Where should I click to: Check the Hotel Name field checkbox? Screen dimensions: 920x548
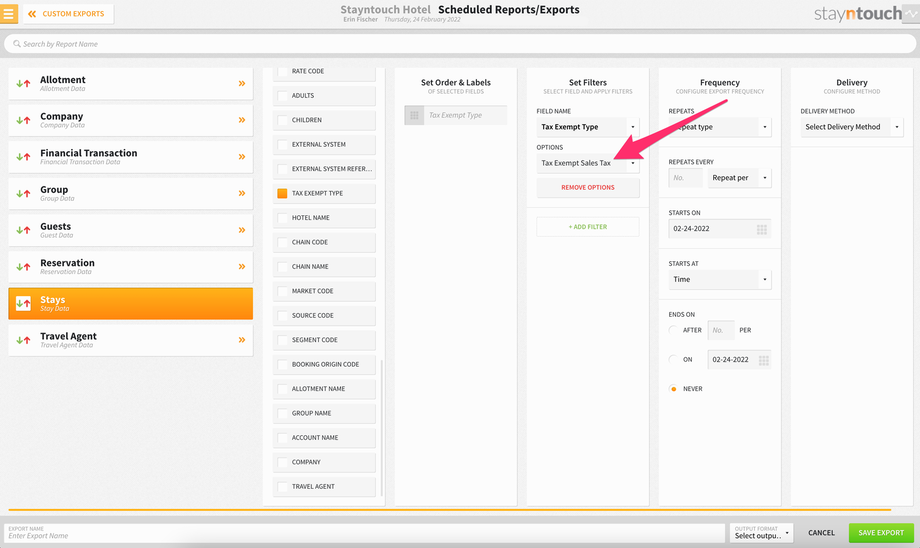tap(282, 218)
